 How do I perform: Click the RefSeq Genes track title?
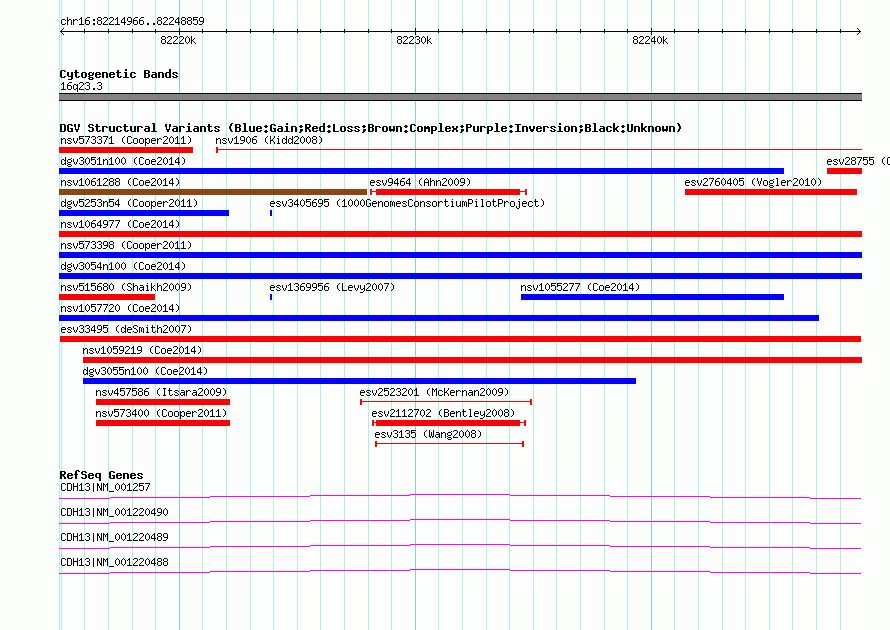(x=101, y=475)
